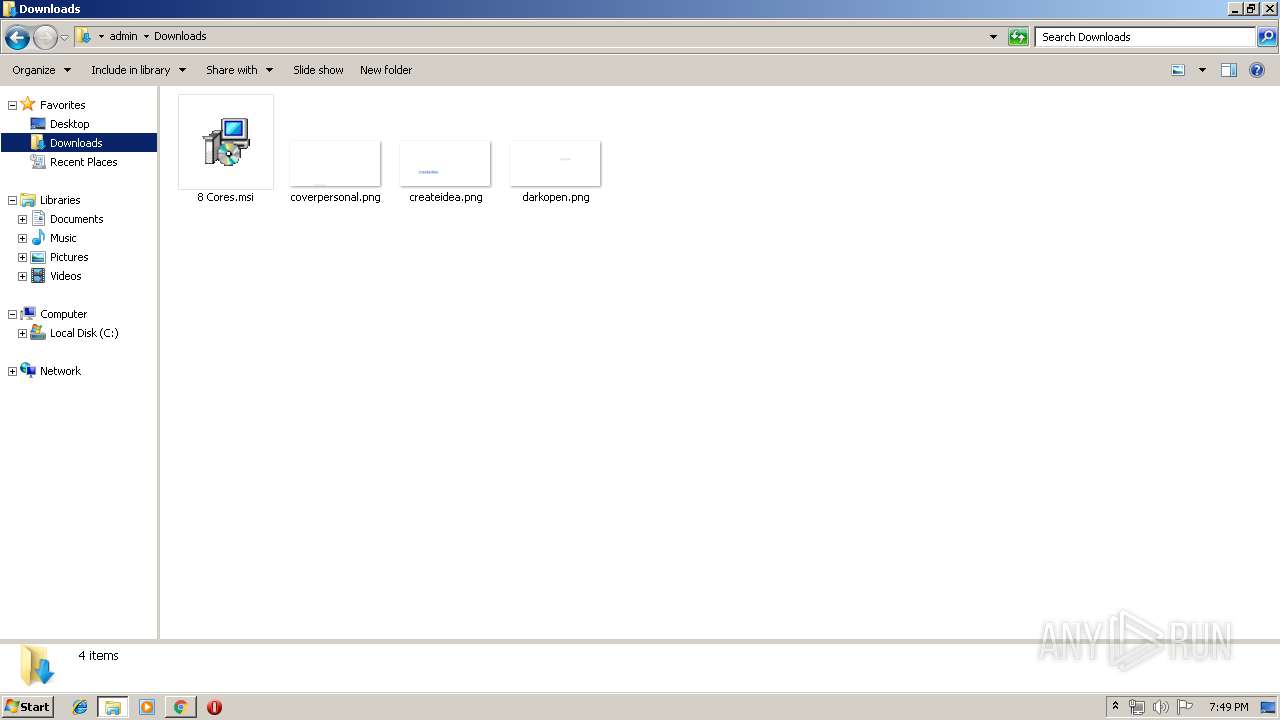Click admin in the address breadcrumb
1280x720 pixels.
tap(123, 36)
